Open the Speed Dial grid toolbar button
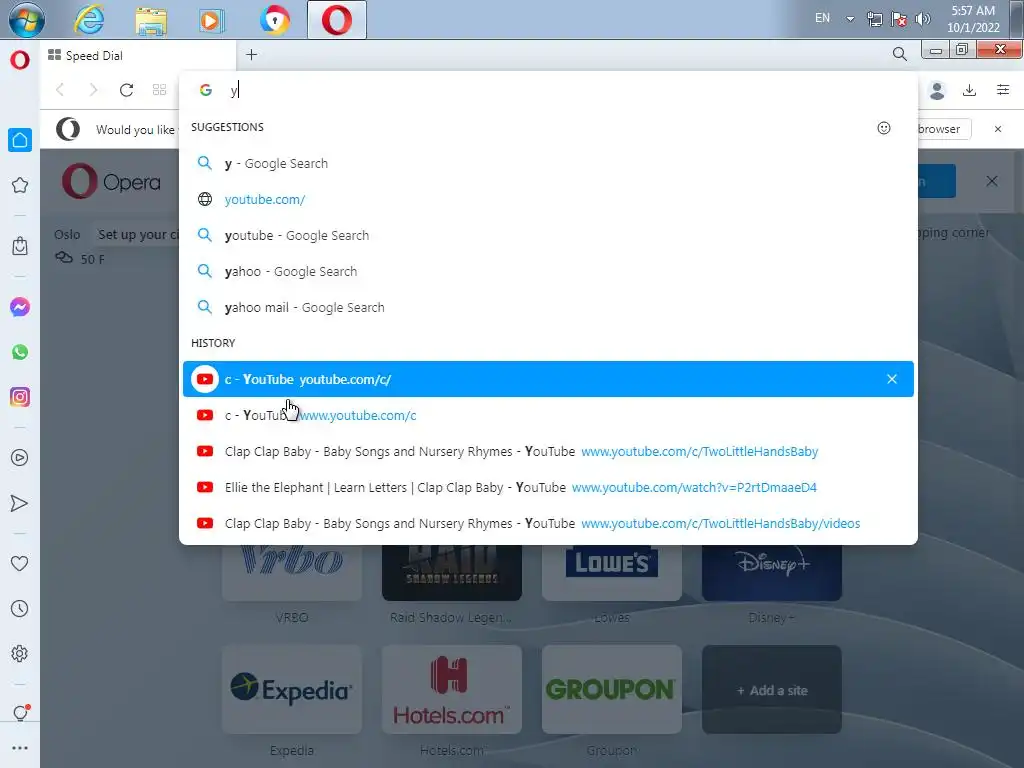 tap(159, 89)
